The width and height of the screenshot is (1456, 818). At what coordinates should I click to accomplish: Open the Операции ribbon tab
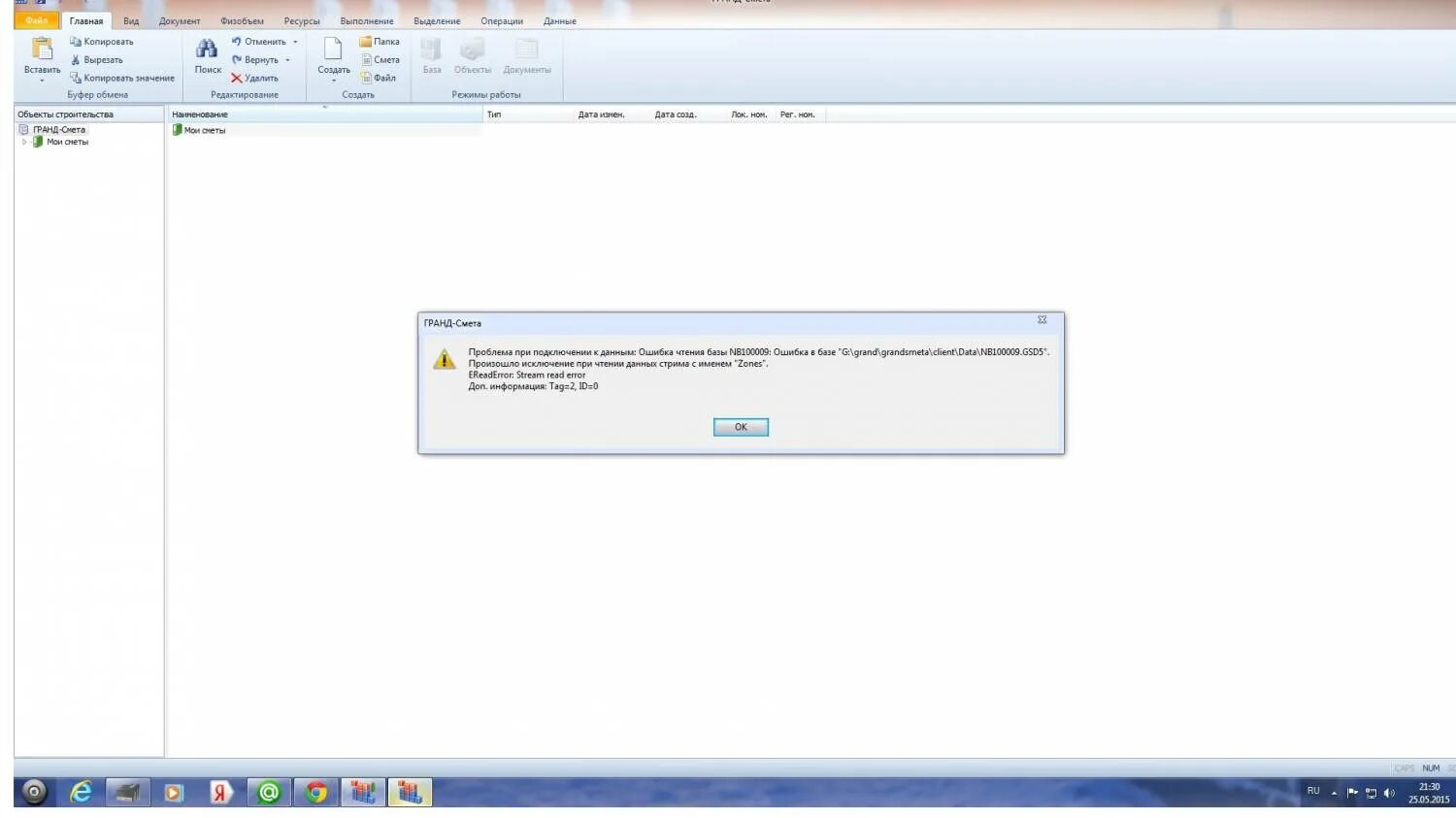pos(502,21)
